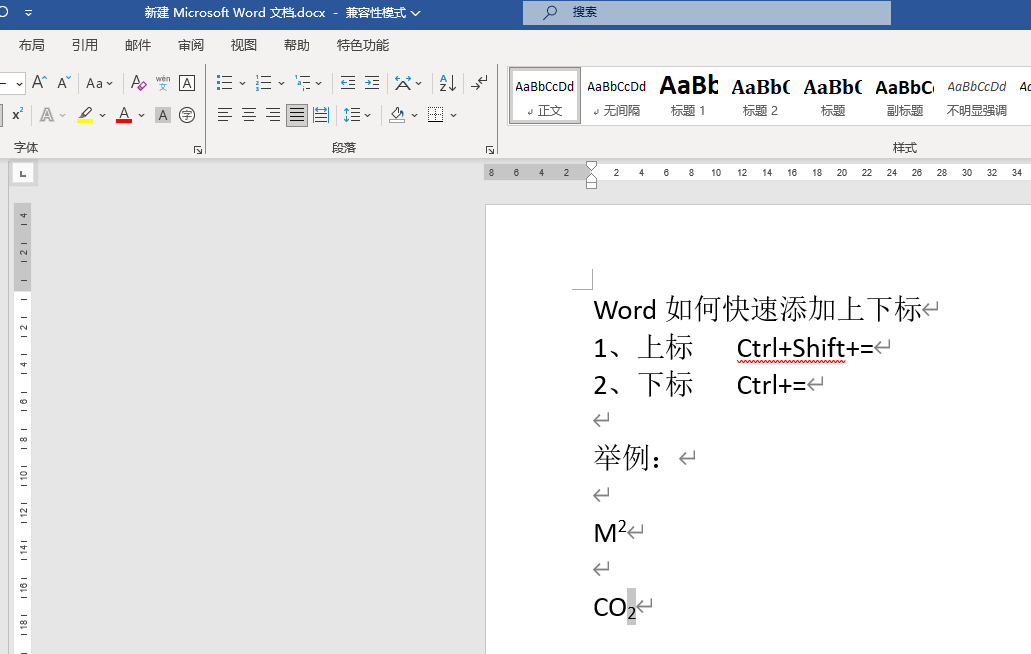Increase font size with the grow font icon
The width and height of the screenshot is (1031, 654).
pyautogui.click(x=39, y=83)
